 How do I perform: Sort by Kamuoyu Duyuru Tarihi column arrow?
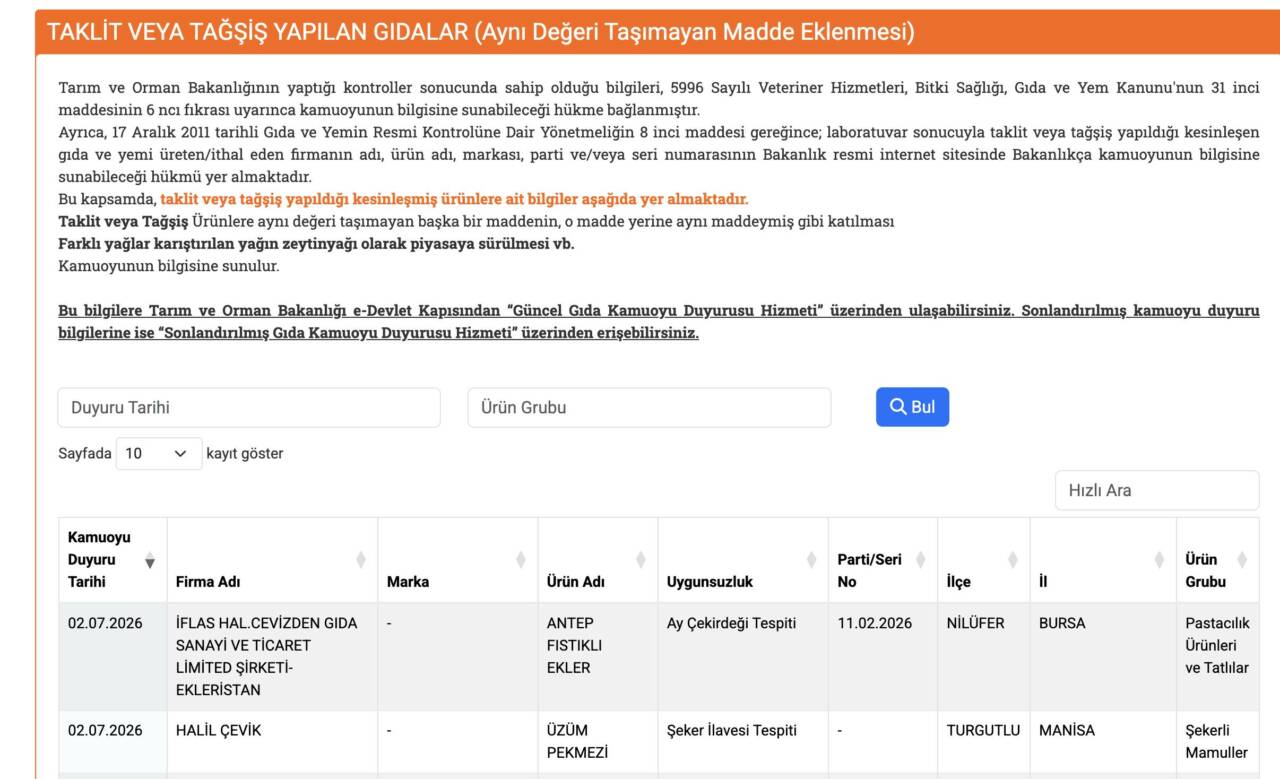point(150,560)
